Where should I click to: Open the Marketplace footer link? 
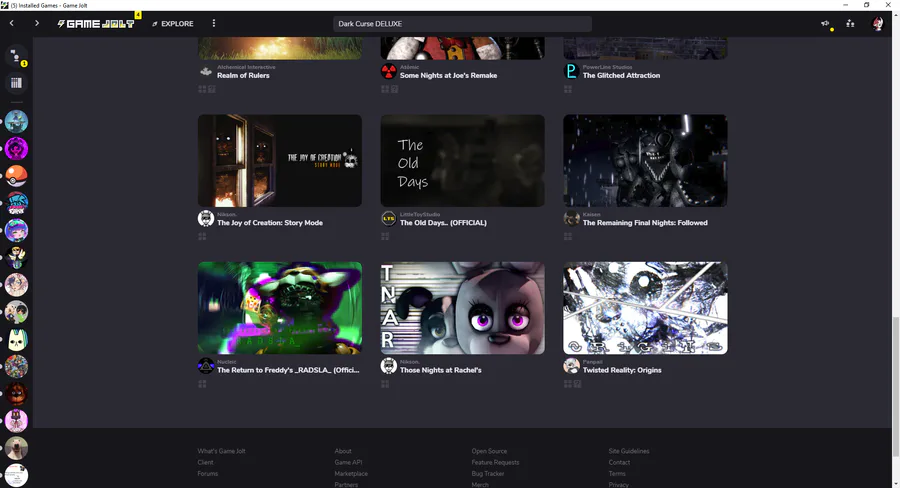tap(351, 474)
